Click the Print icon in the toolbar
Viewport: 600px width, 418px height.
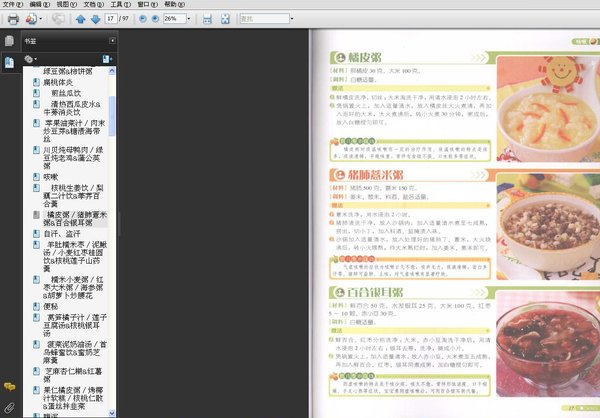13,19
